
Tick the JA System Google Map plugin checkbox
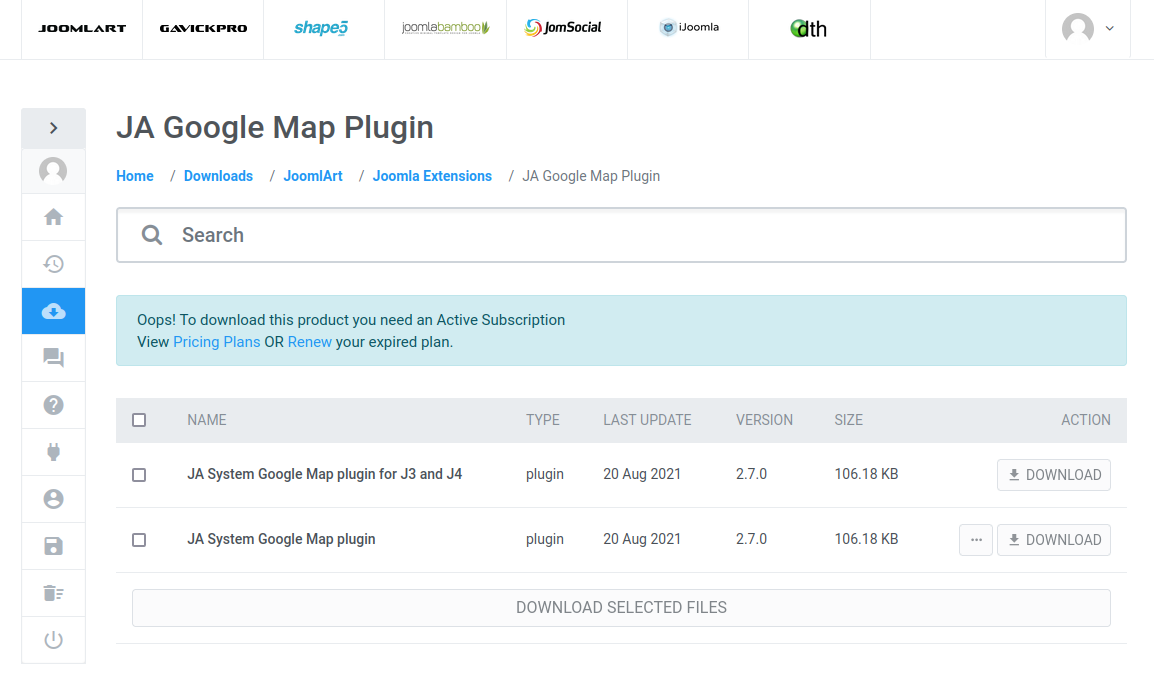click(139, 540)
